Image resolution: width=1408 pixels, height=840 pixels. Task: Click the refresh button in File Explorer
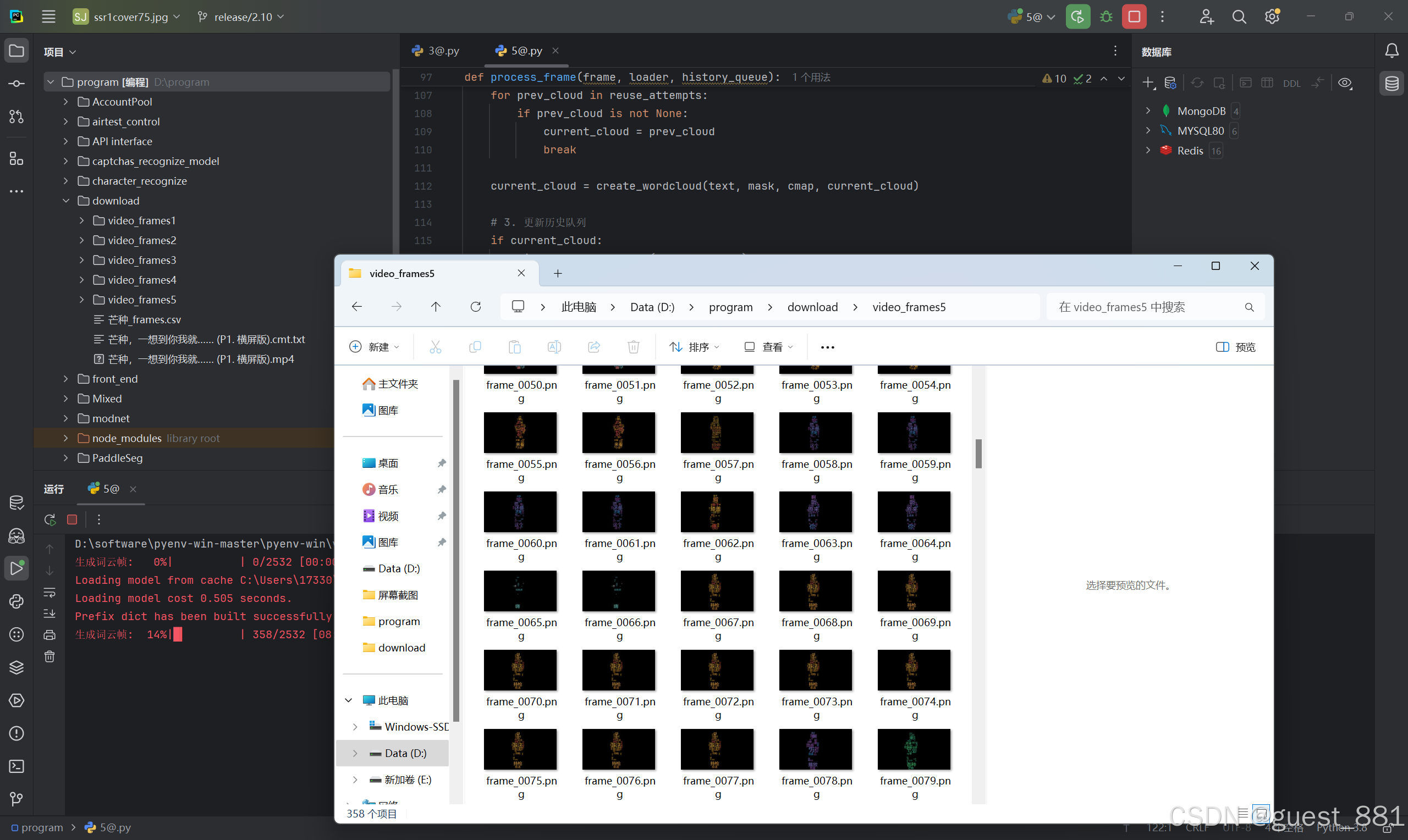(x=476, y=307)
